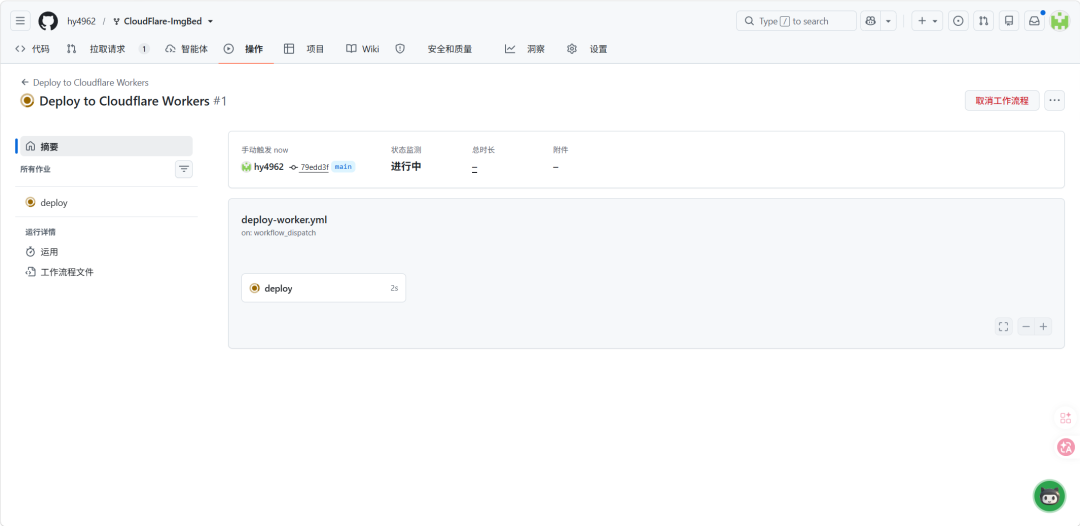Switch to 智能体 tab

(x=187, y=49)
